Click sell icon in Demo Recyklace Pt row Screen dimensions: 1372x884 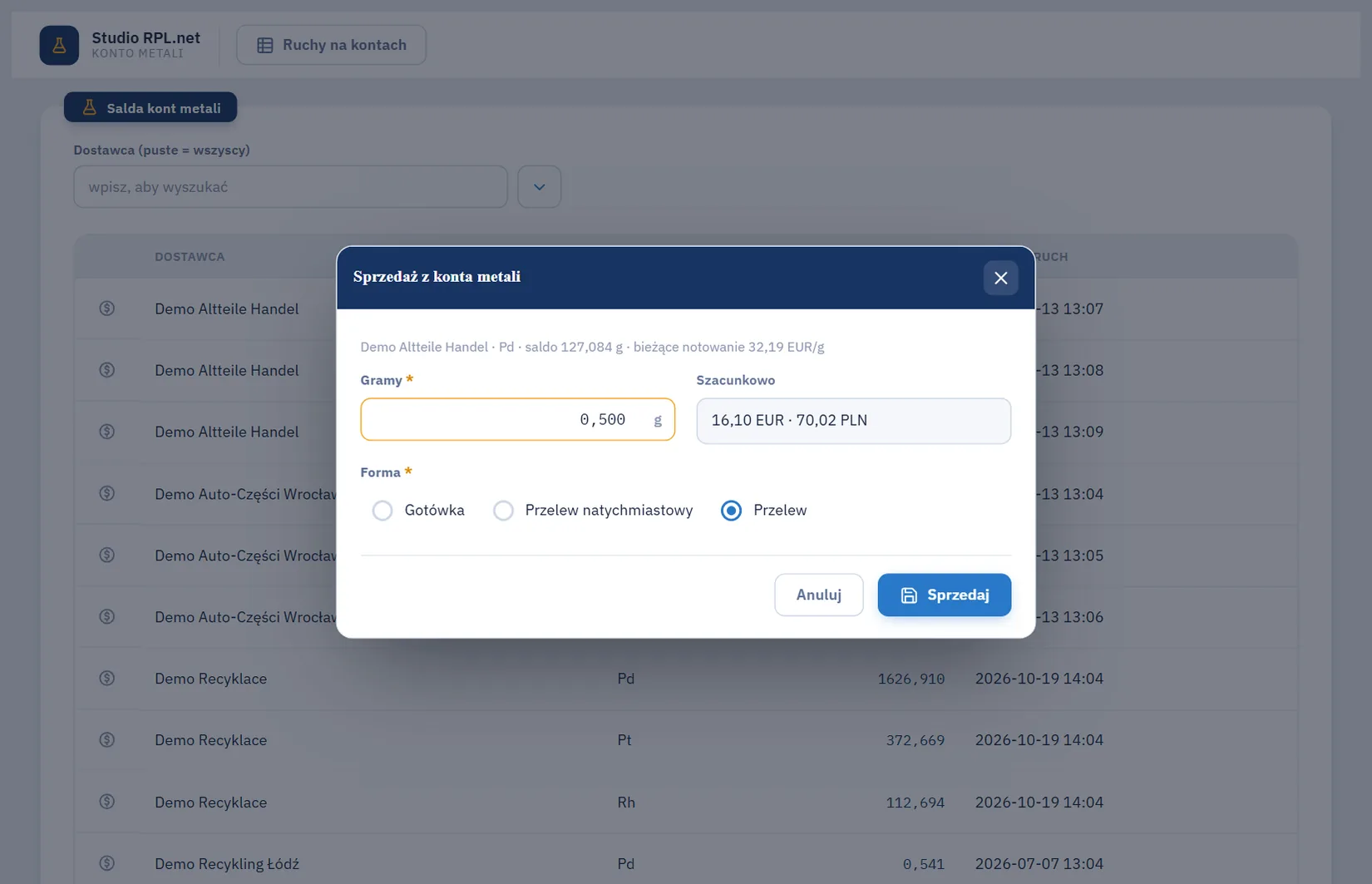107,739
